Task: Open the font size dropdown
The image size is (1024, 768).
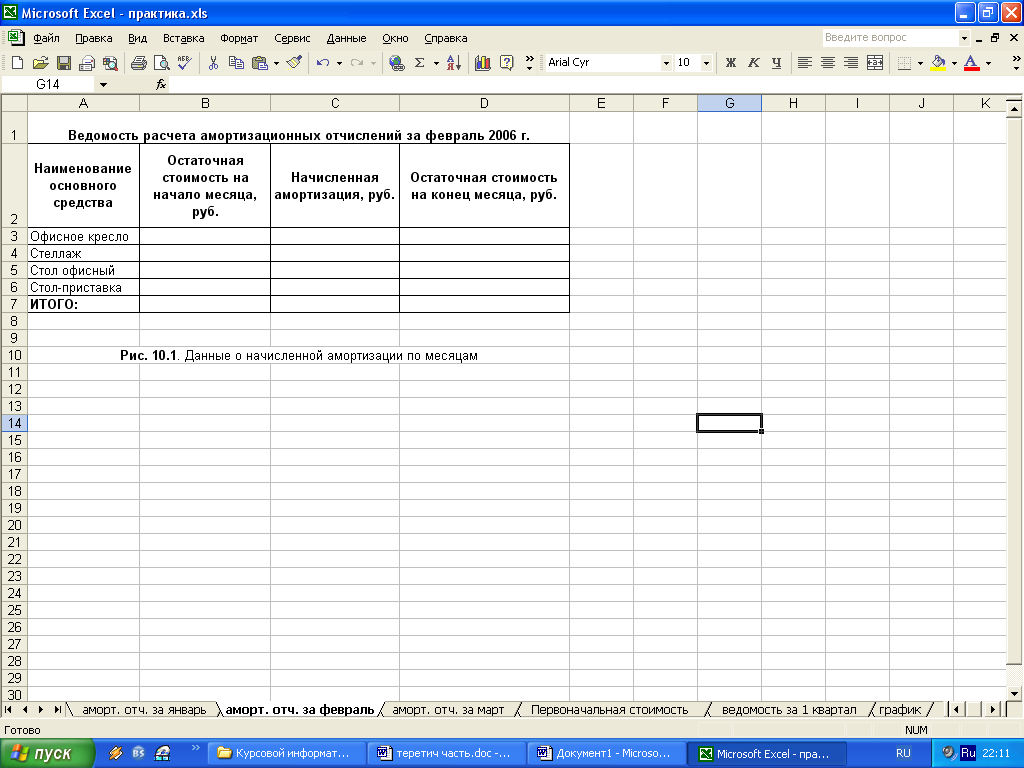Action: [x=706, y=63]
